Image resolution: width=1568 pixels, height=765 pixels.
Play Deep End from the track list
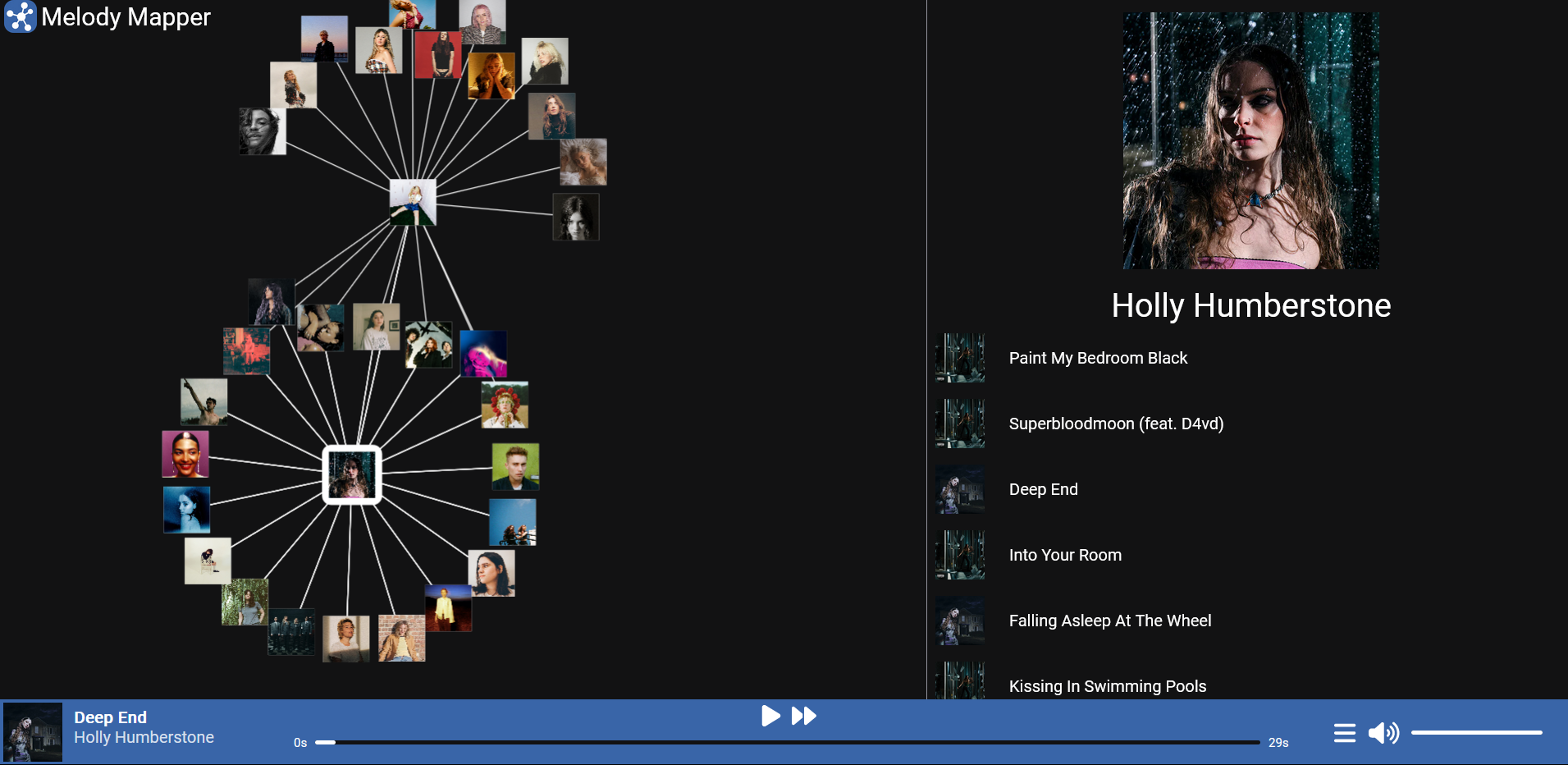pyautogui.click(x=1043, y=489)
